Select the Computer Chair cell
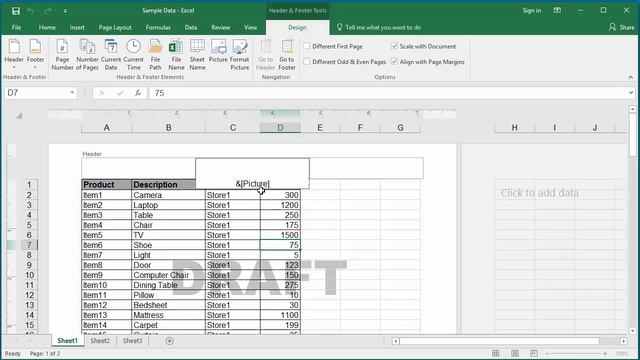Screen dimensions: 640x360 (x=168, y=275)
